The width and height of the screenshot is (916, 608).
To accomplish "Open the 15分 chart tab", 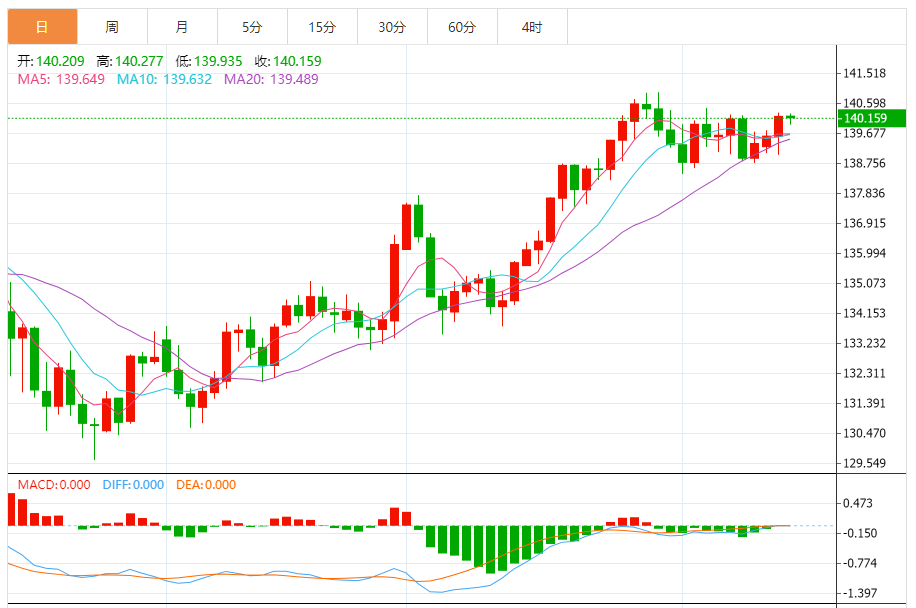I will [322, 27].
